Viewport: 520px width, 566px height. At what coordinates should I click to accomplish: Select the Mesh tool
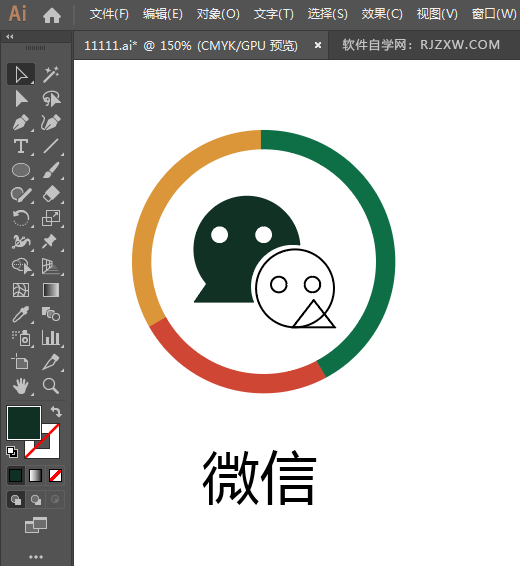[21, 290]
